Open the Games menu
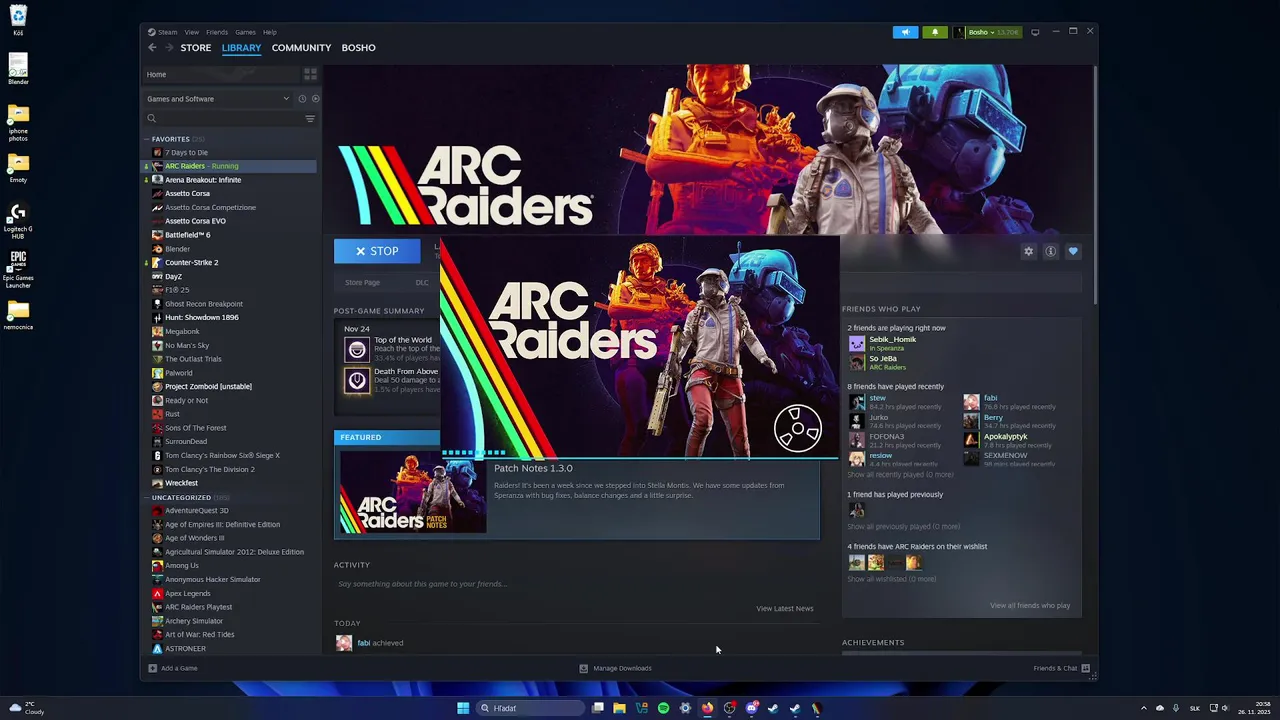This screenshot has width=1280, height=720. pos(245,32)
